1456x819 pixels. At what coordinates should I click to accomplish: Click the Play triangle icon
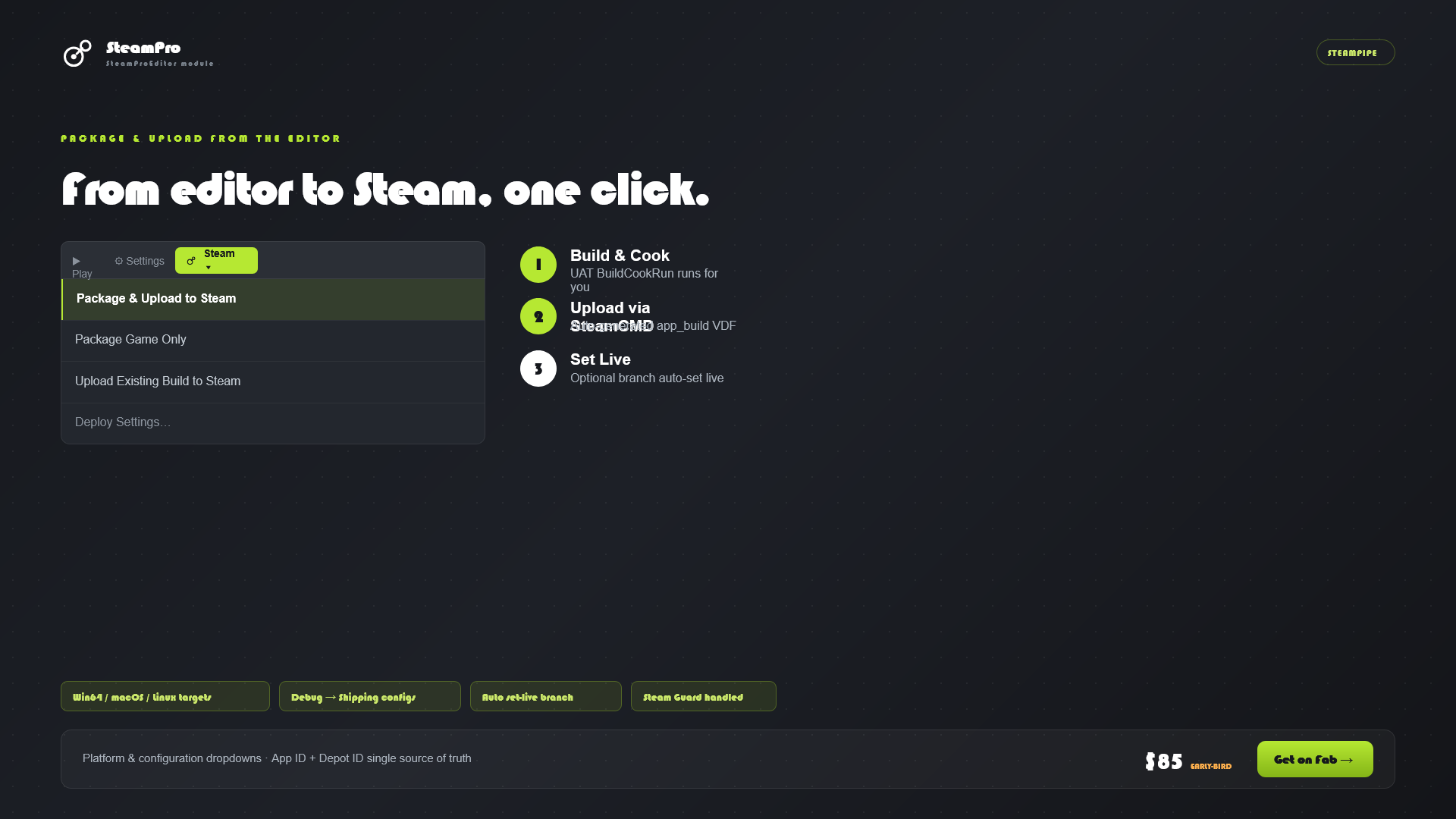pyautogui.click(x=76, y=261)
